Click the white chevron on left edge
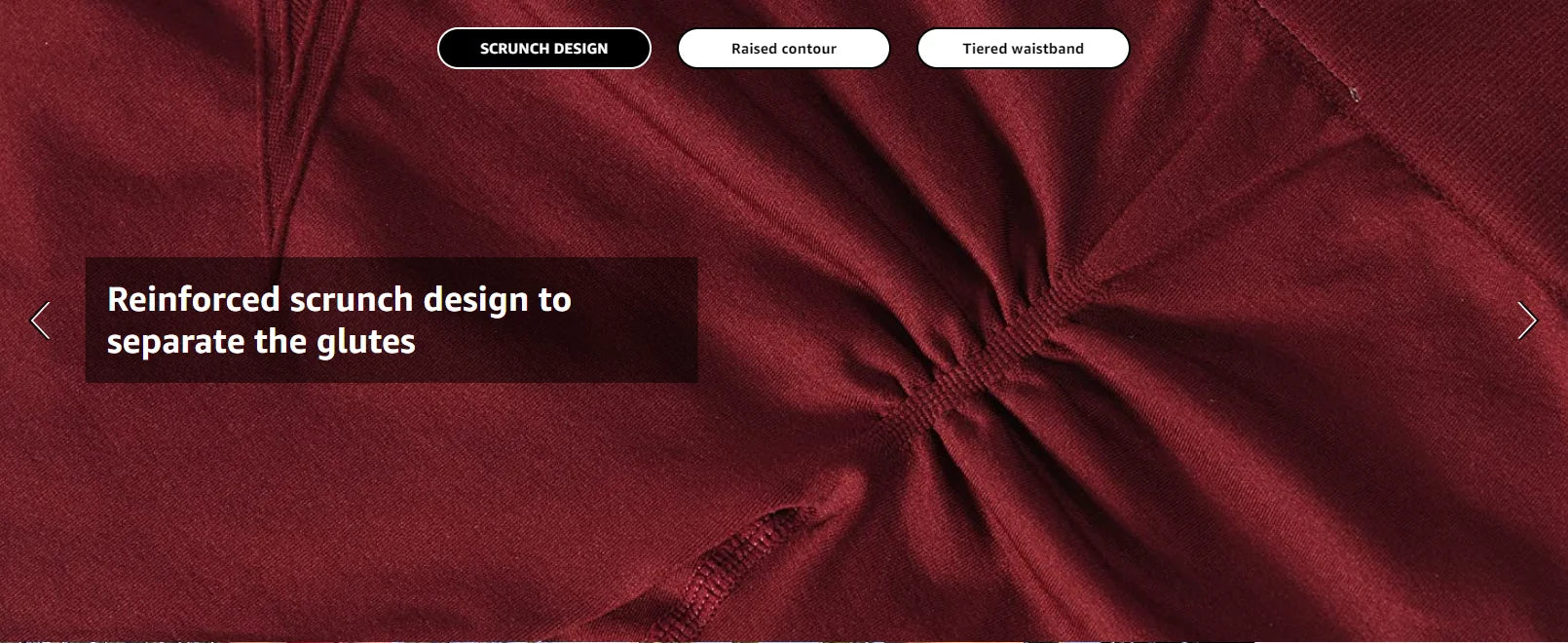 (x=40, y=321)
